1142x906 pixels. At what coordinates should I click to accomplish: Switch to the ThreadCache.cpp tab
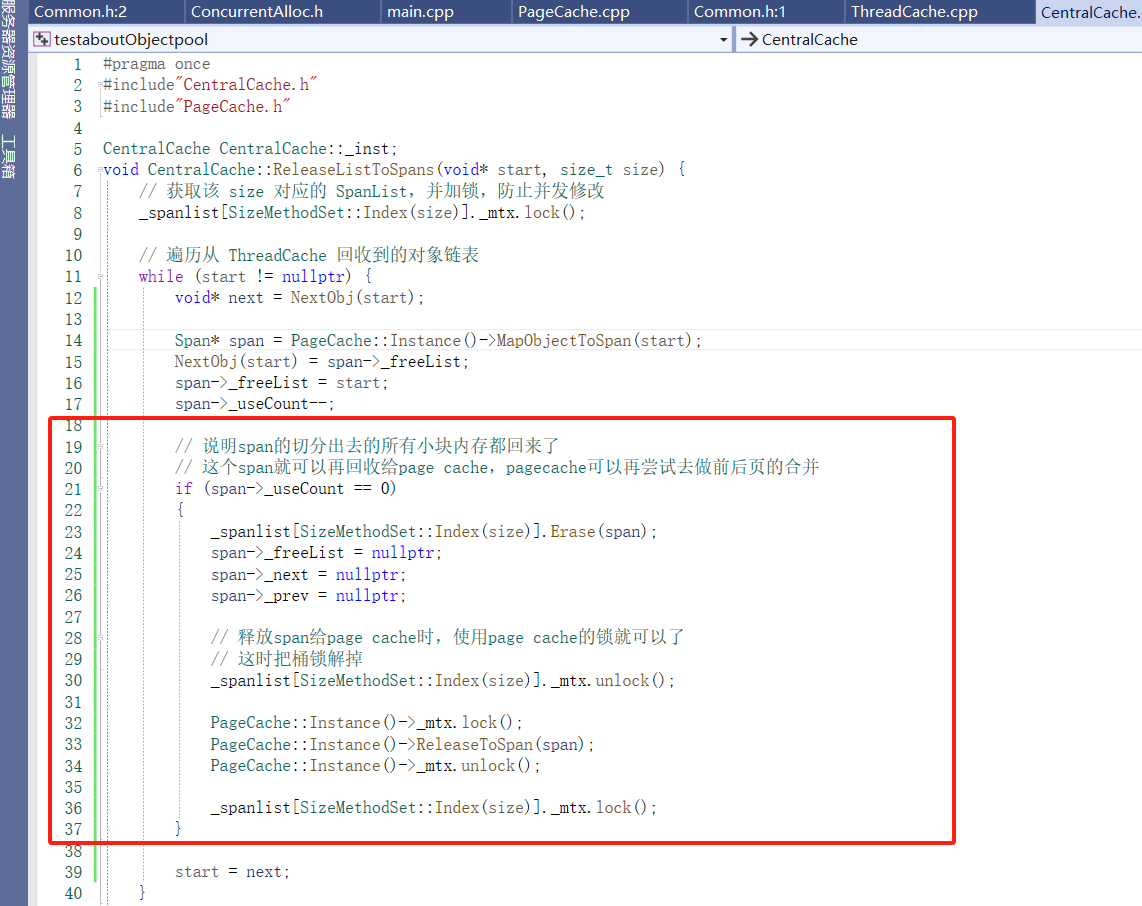point(914,12)
